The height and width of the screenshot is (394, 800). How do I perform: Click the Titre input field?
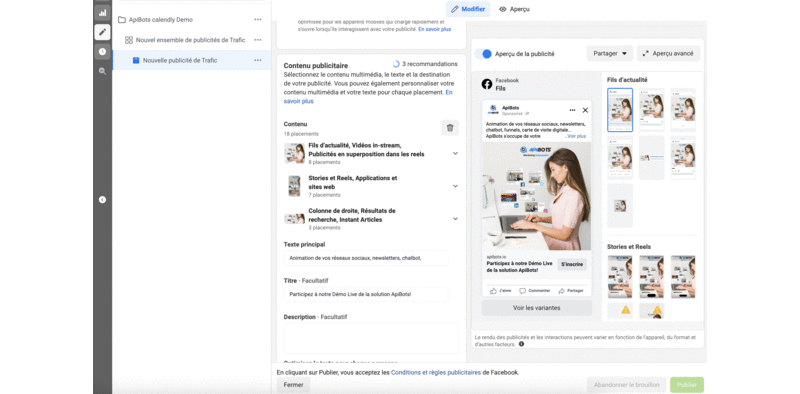tap(366, 294)
